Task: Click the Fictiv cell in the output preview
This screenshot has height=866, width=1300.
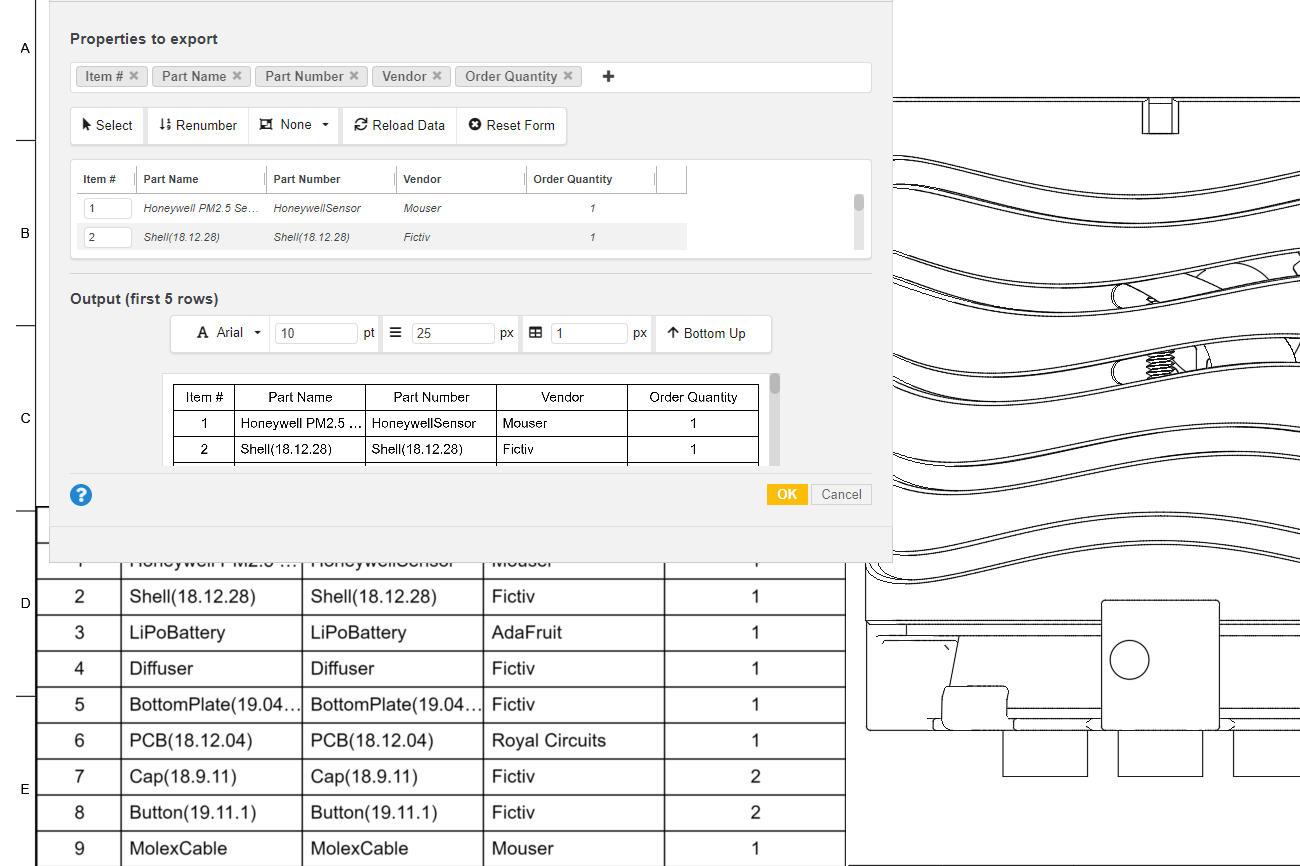Action: coord(562,449)
